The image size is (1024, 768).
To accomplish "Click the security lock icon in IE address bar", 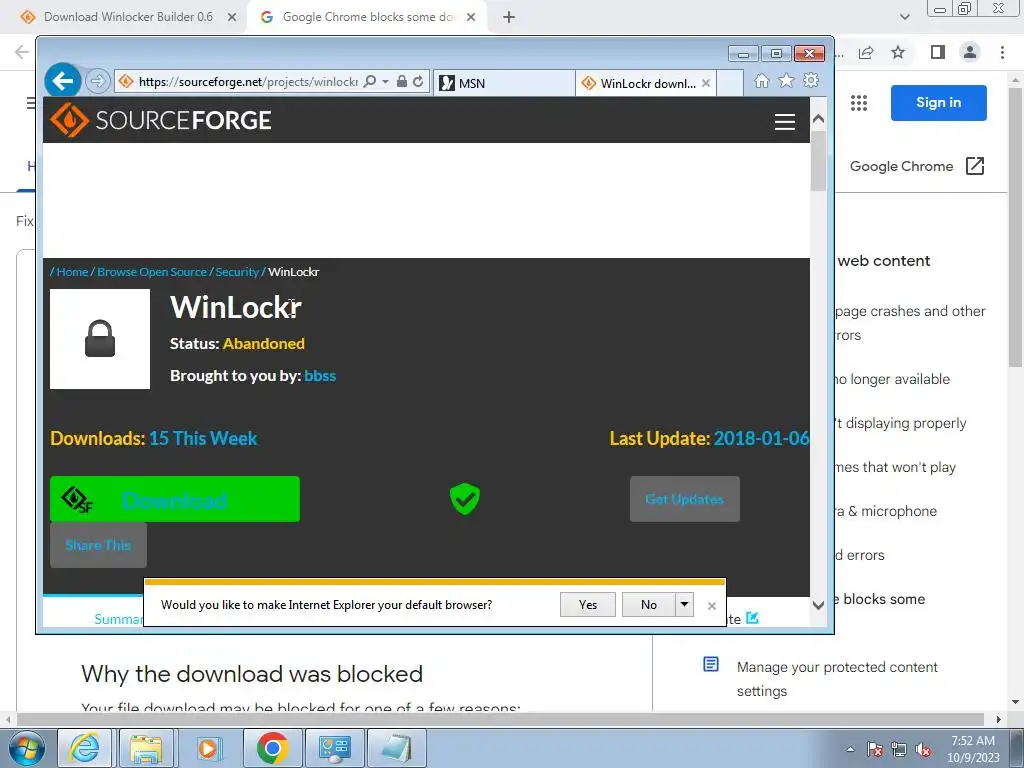I will tap(402, 82).
